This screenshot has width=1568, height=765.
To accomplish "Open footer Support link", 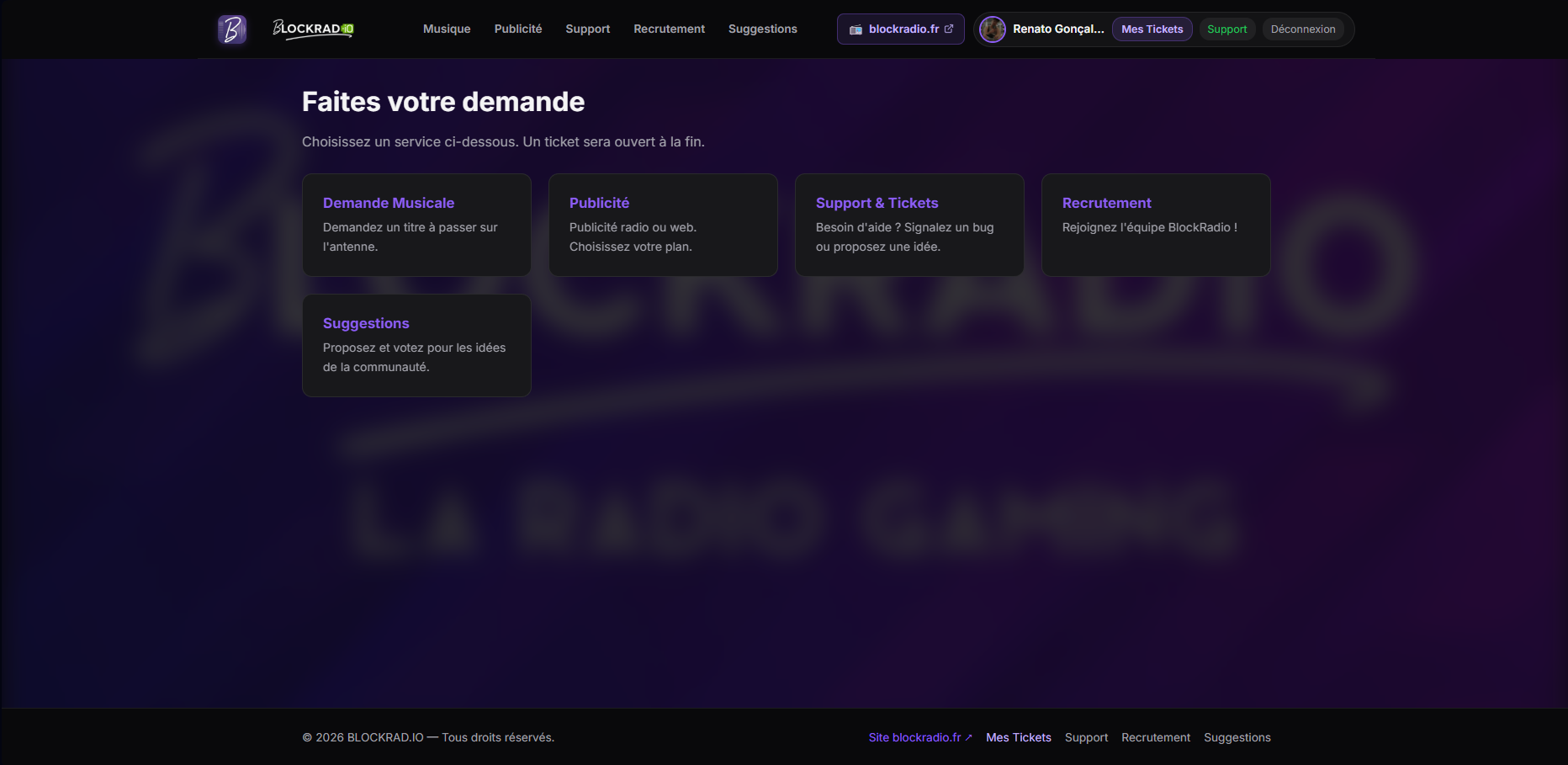I will (1087, 737).
